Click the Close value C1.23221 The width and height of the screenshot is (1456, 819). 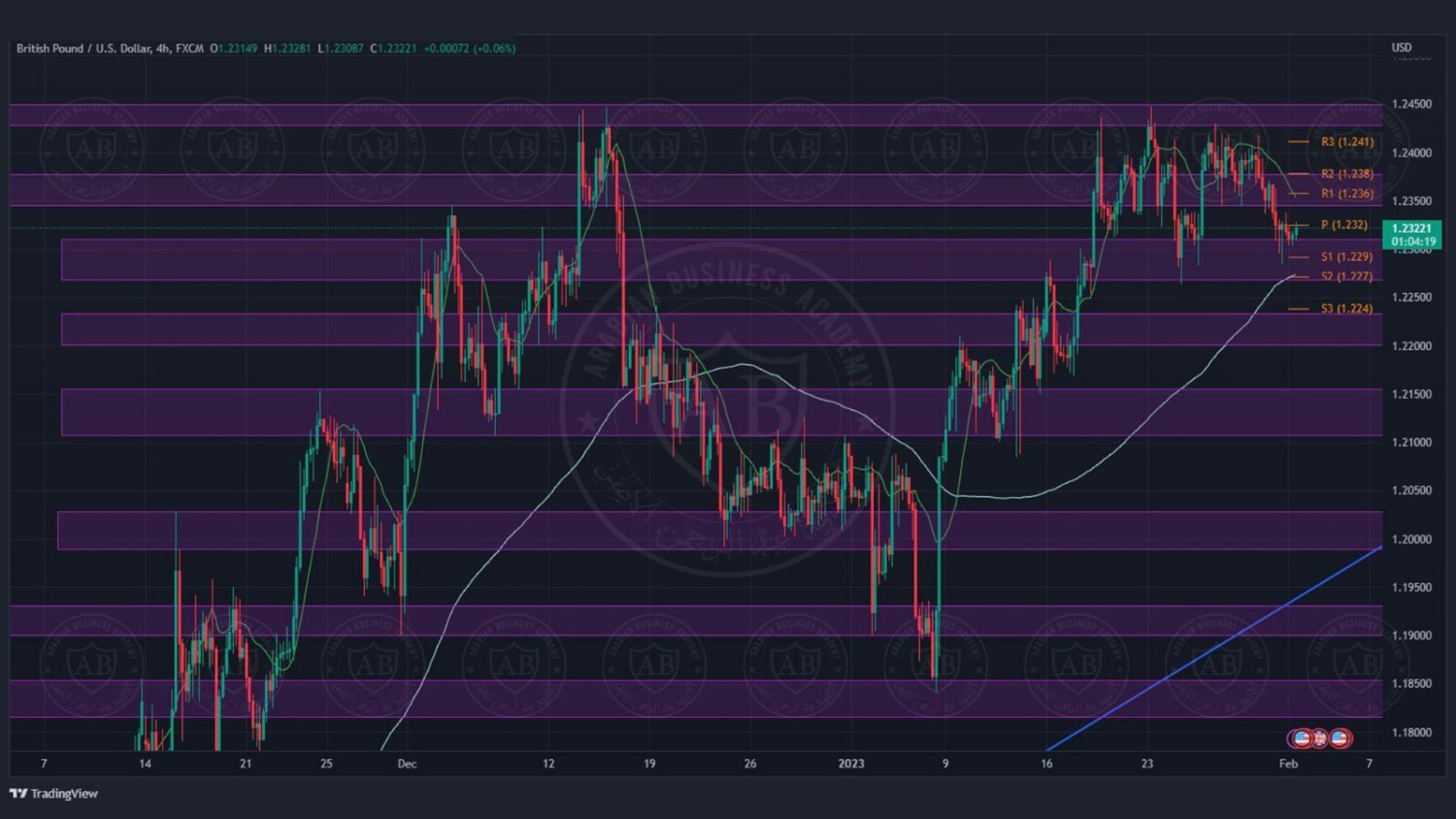coord(393,49)
